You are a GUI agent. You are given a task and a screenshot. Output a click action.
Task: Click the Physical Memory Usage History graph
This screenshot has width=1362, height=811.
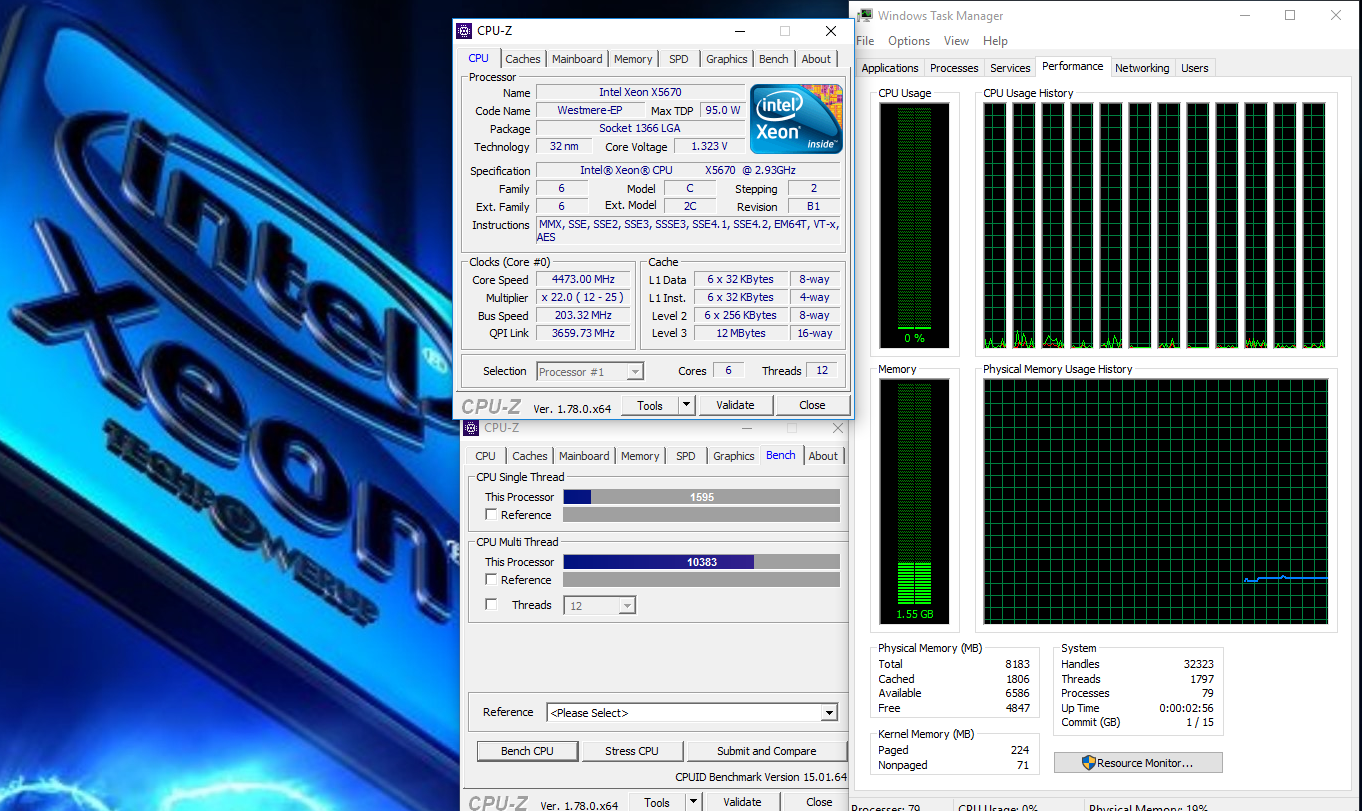tap(1155, 501)
